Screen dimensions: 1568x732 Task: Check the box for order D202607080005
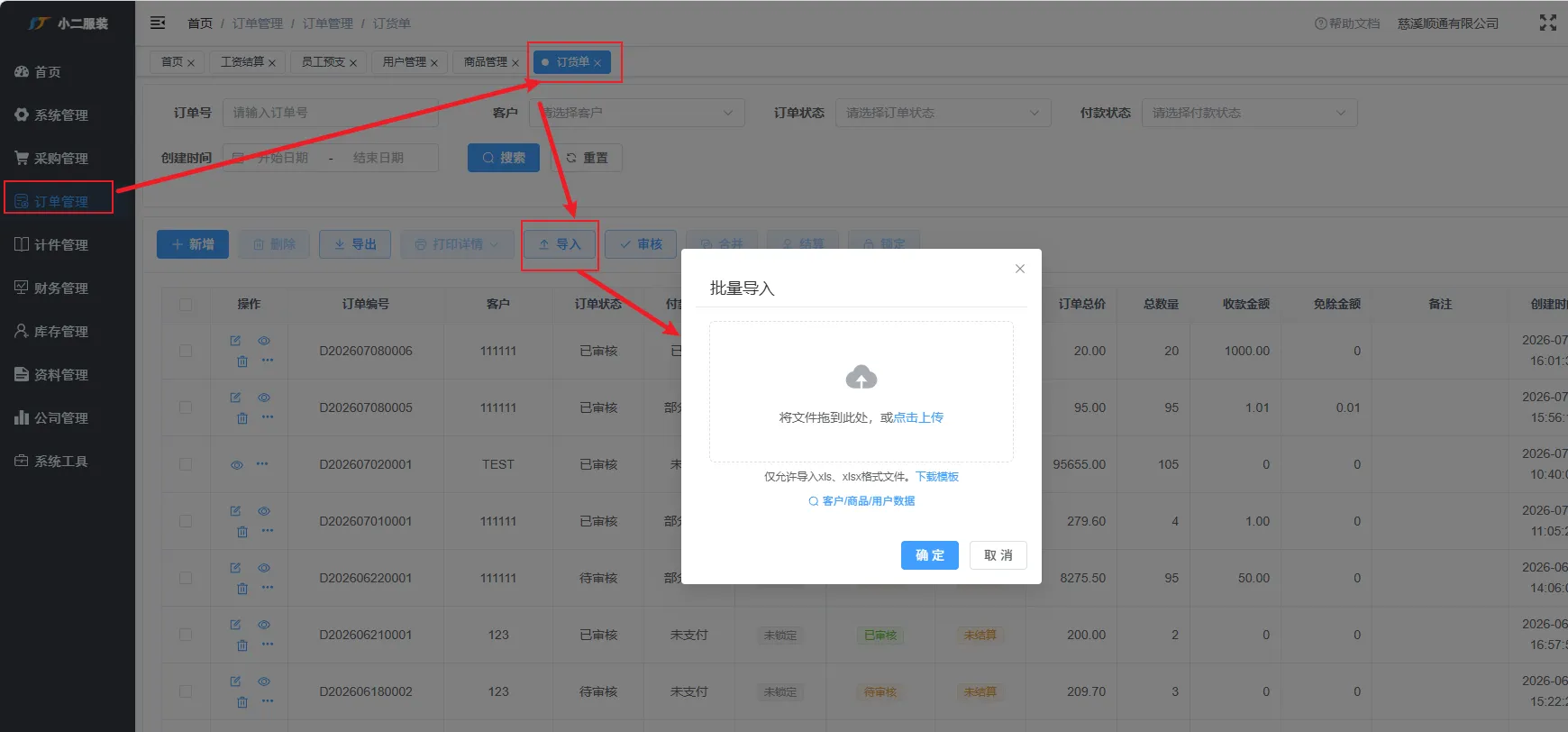click(186, 407)
